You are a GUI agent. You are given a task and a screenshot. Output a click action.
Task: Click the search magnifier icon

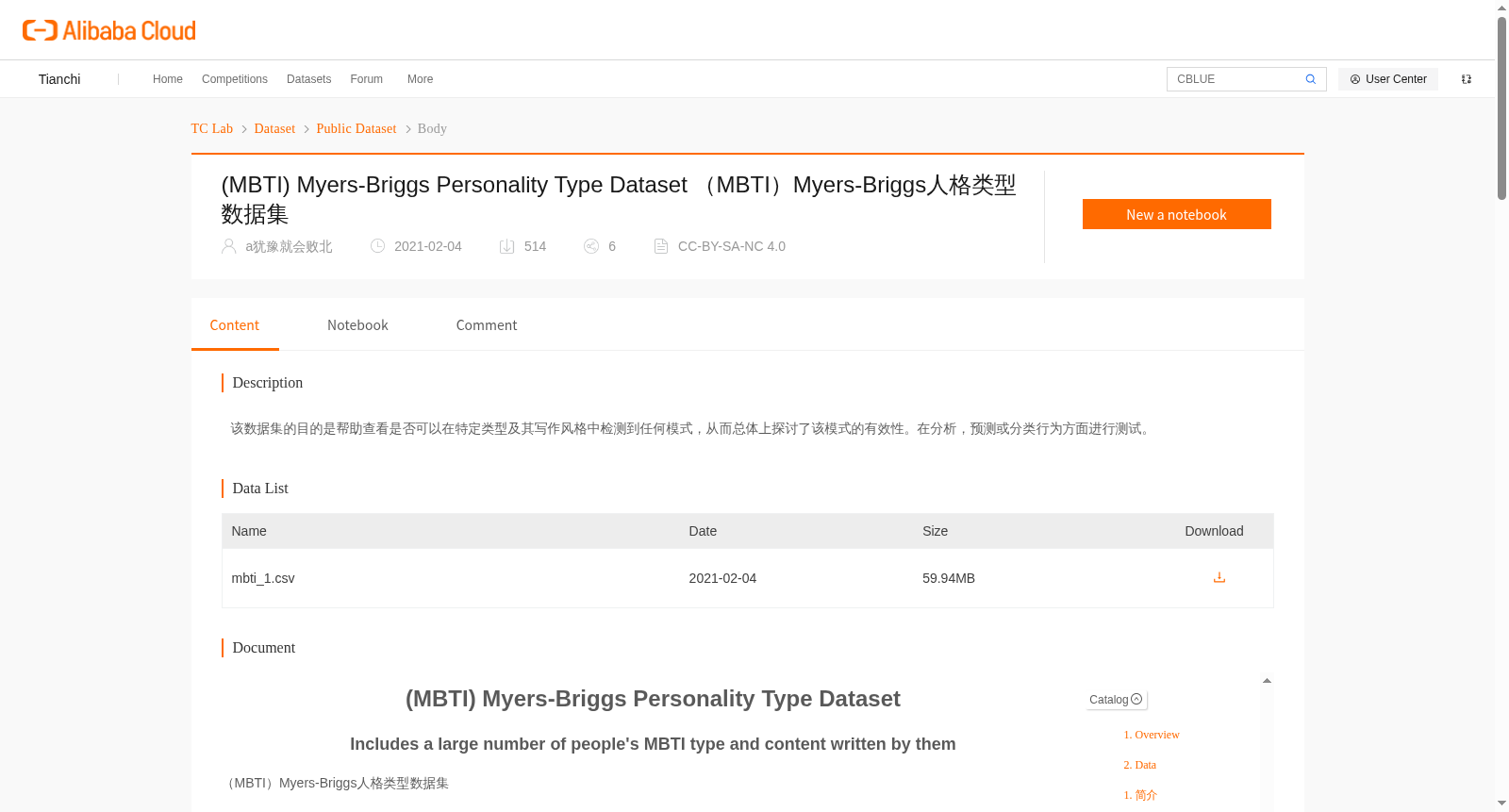(1310, 79)
